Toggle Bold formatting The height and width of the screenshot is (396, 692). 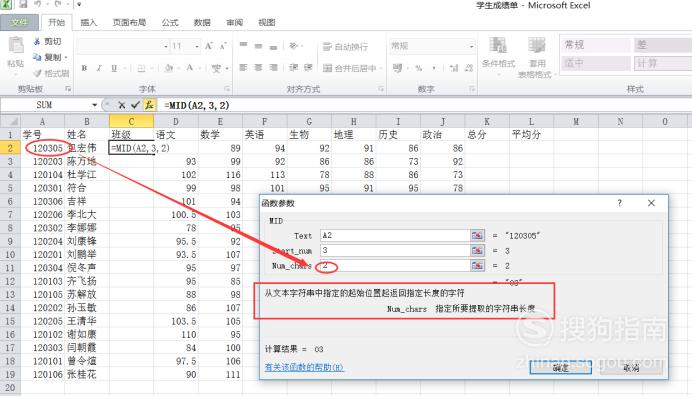[x=84, y=68]
